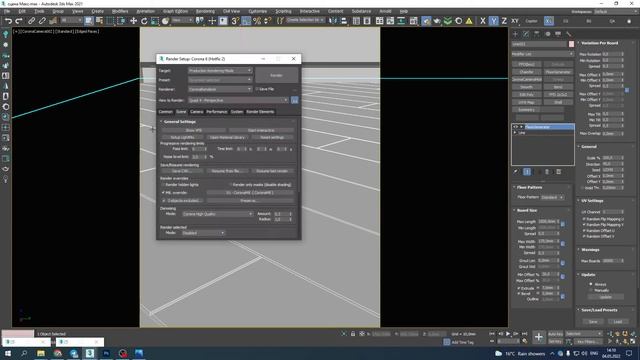Select Manually update radio button
This screenshot has width=640, height=360.
click(x=591, y=290)
